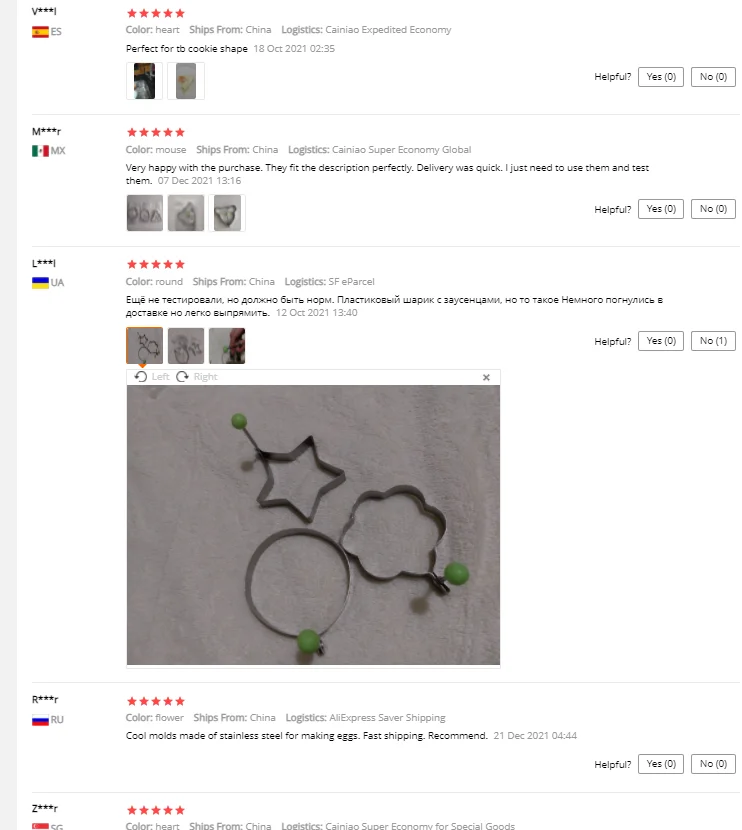Close the enlarged review photo viewer

[x=486, y=377]
